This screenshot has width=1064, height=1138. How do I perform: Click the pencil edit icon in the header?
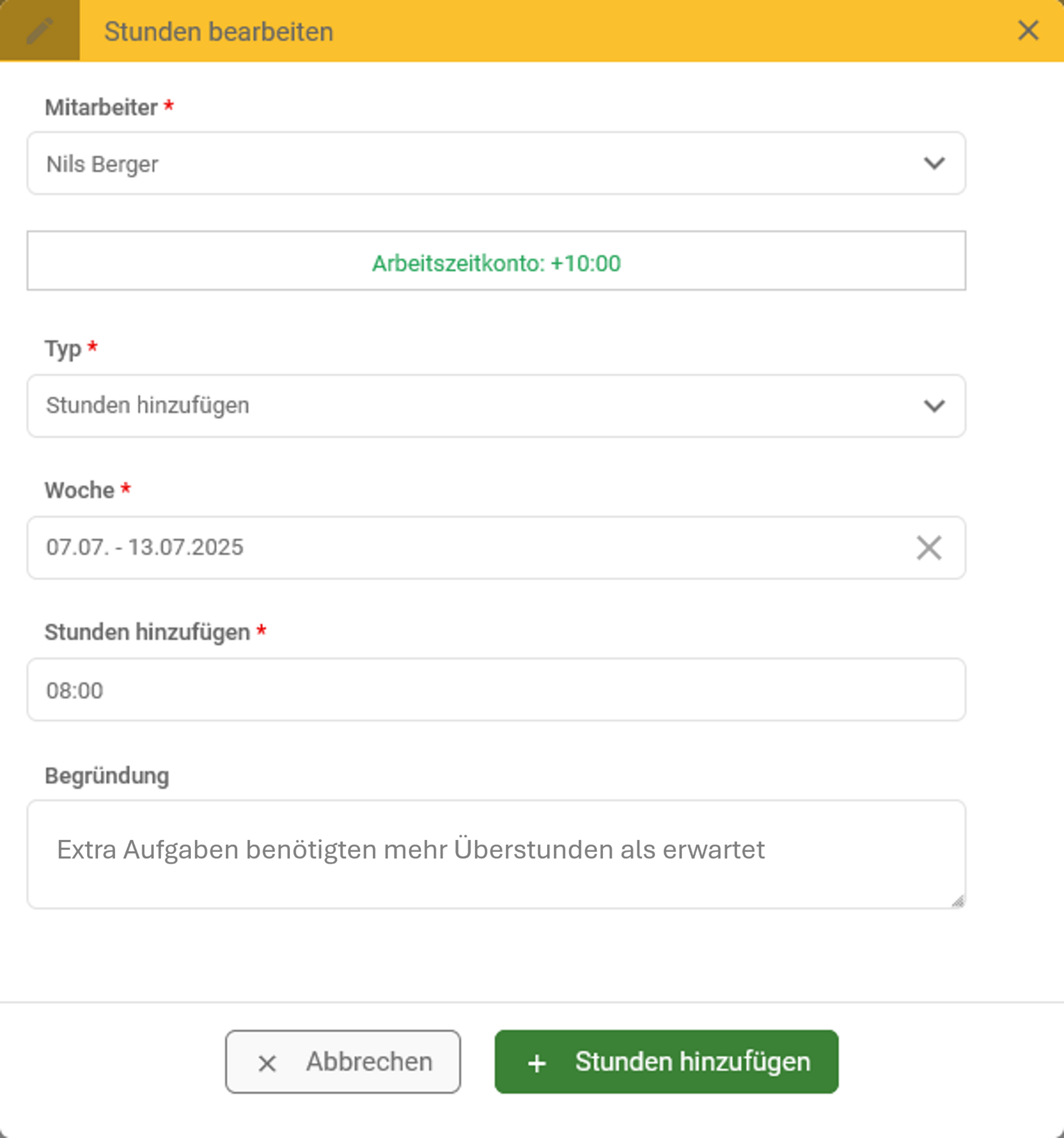39,30
